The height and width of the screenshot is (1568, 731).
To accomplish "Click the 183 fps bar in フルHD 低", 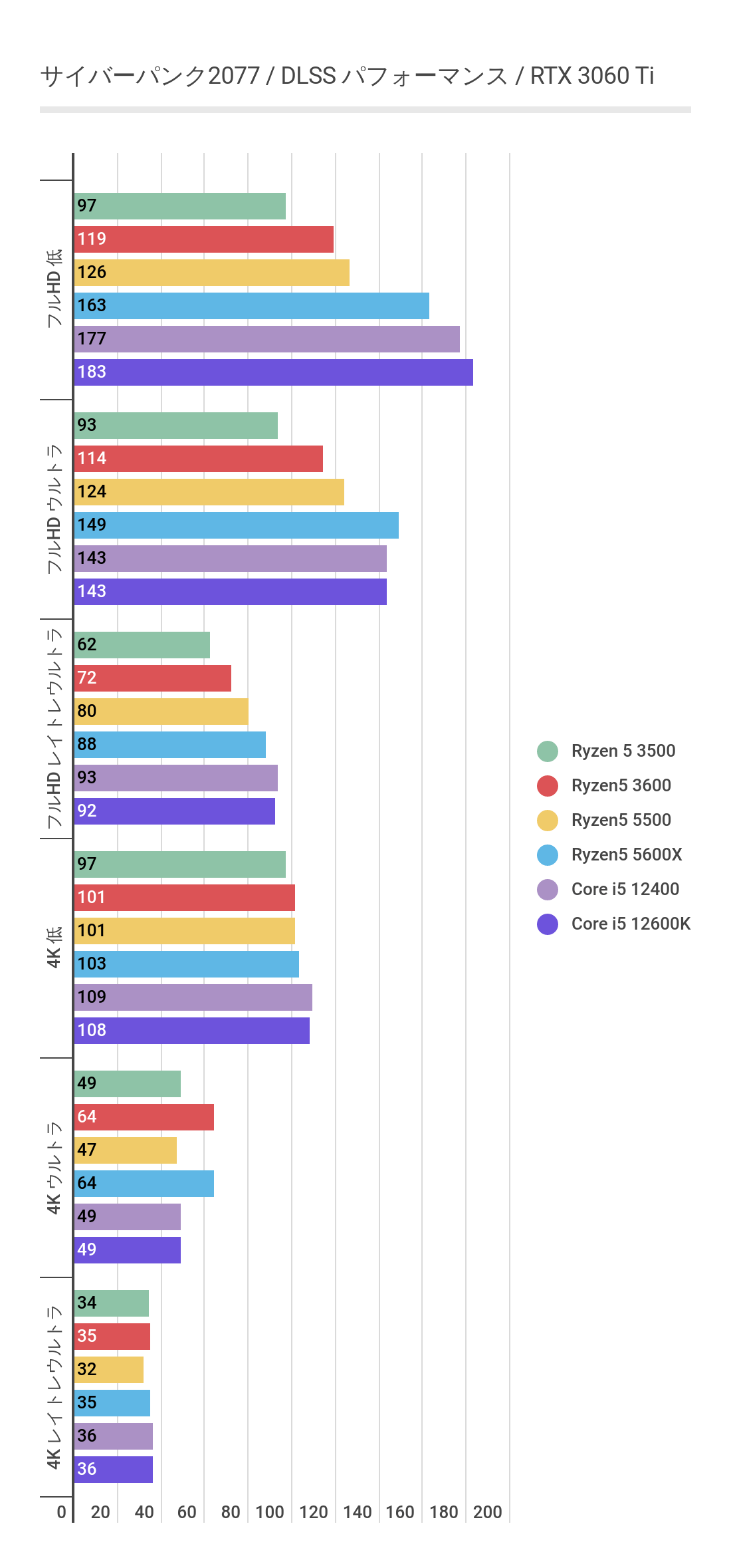I will 274,372.
